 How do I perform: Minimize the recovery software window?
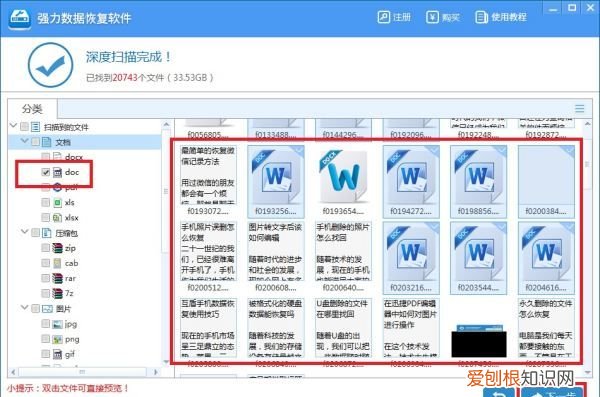tap(553, 8)
